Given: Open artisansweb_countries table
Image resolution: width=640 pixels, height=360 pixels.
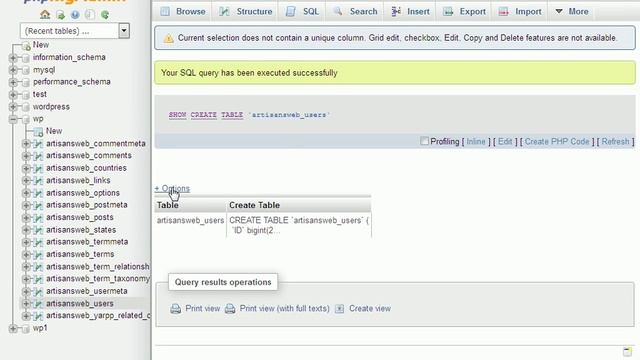Looking at the screenshot, I should [86, 168].
